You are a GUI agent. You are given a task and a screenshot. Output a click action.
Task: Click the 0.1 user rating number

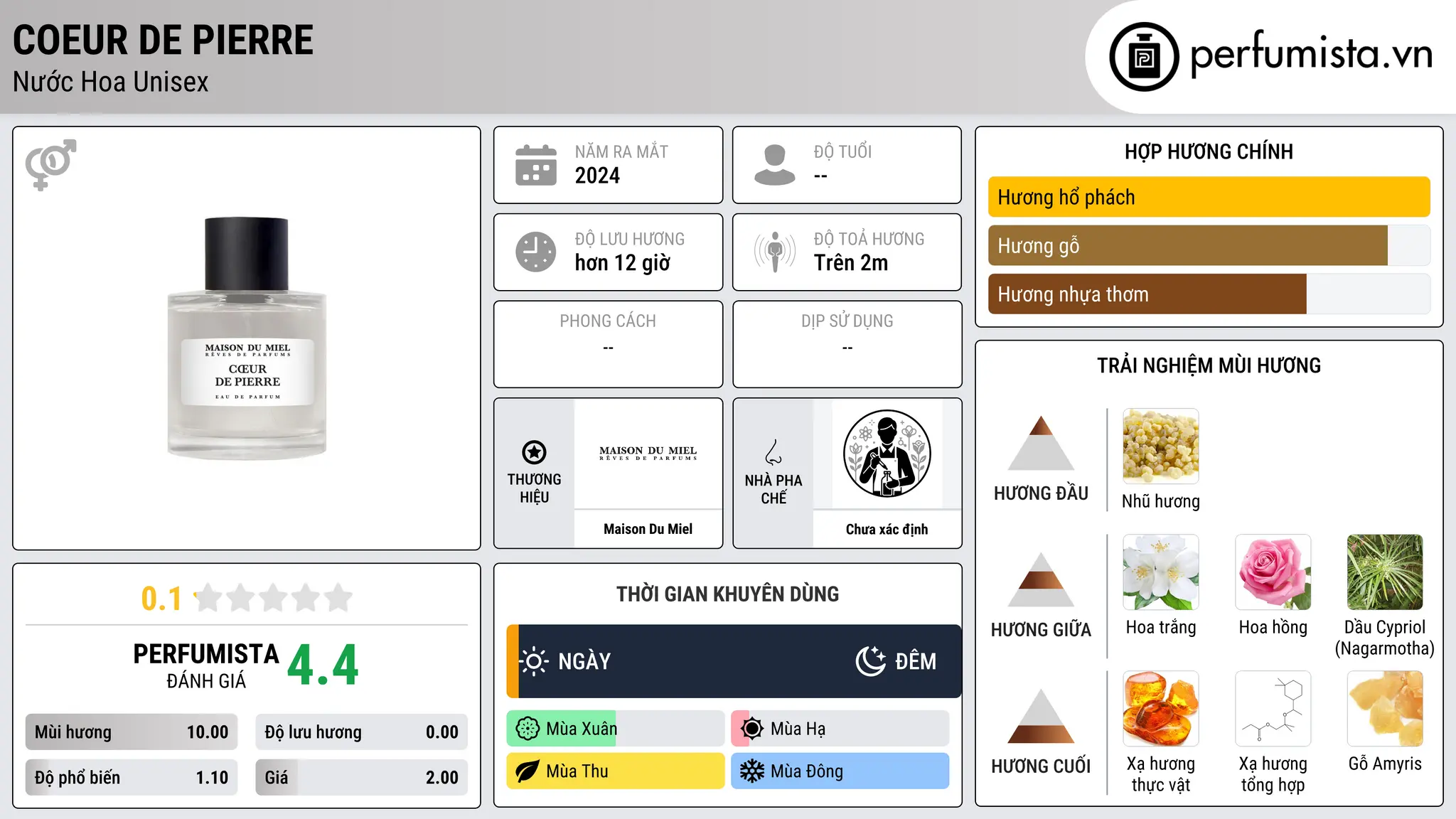pos(161,599)
